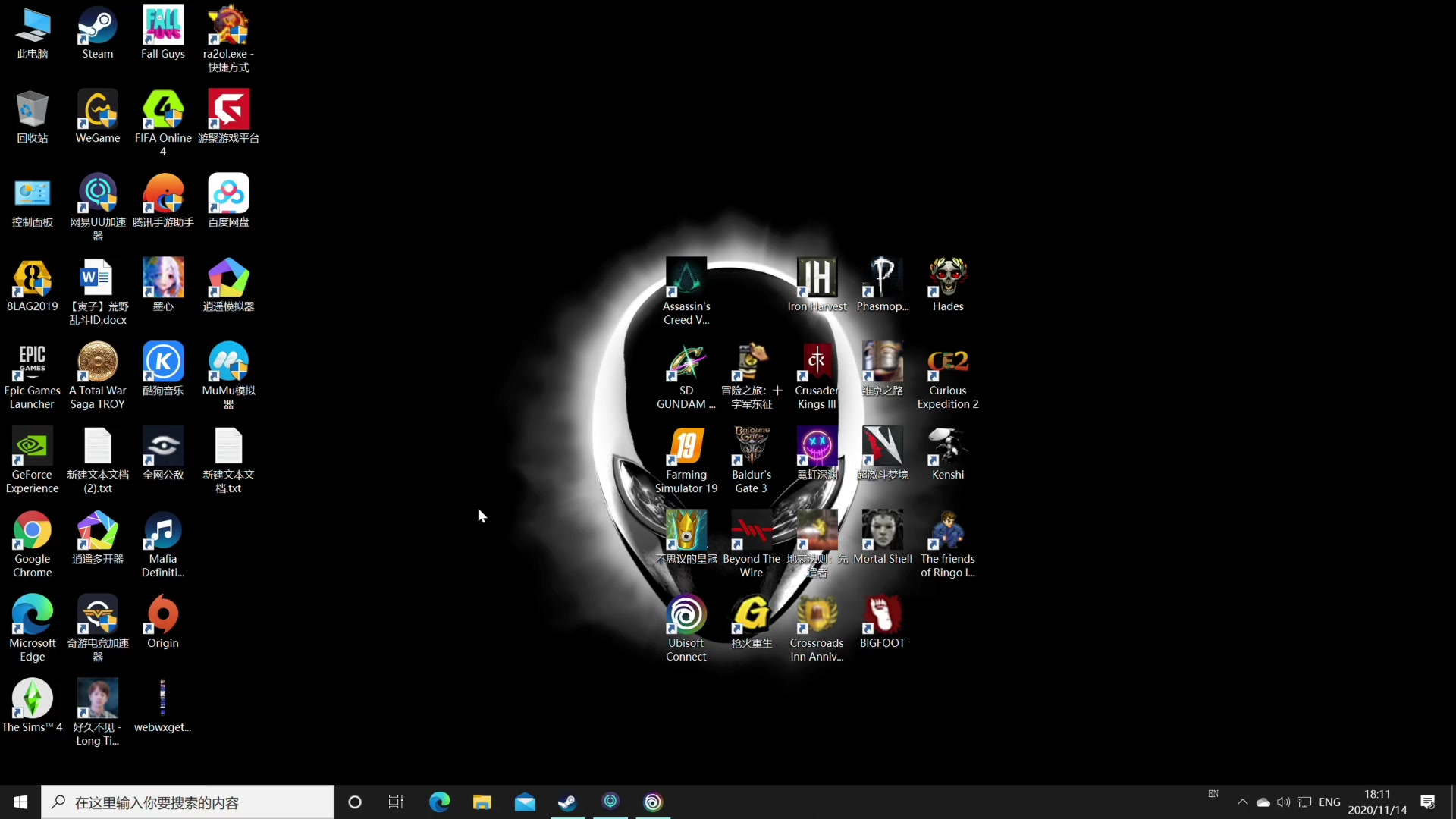Open the notification Action Center
The height and width of the screenshot is (819, 1456).
click(x=1428, y=802)
